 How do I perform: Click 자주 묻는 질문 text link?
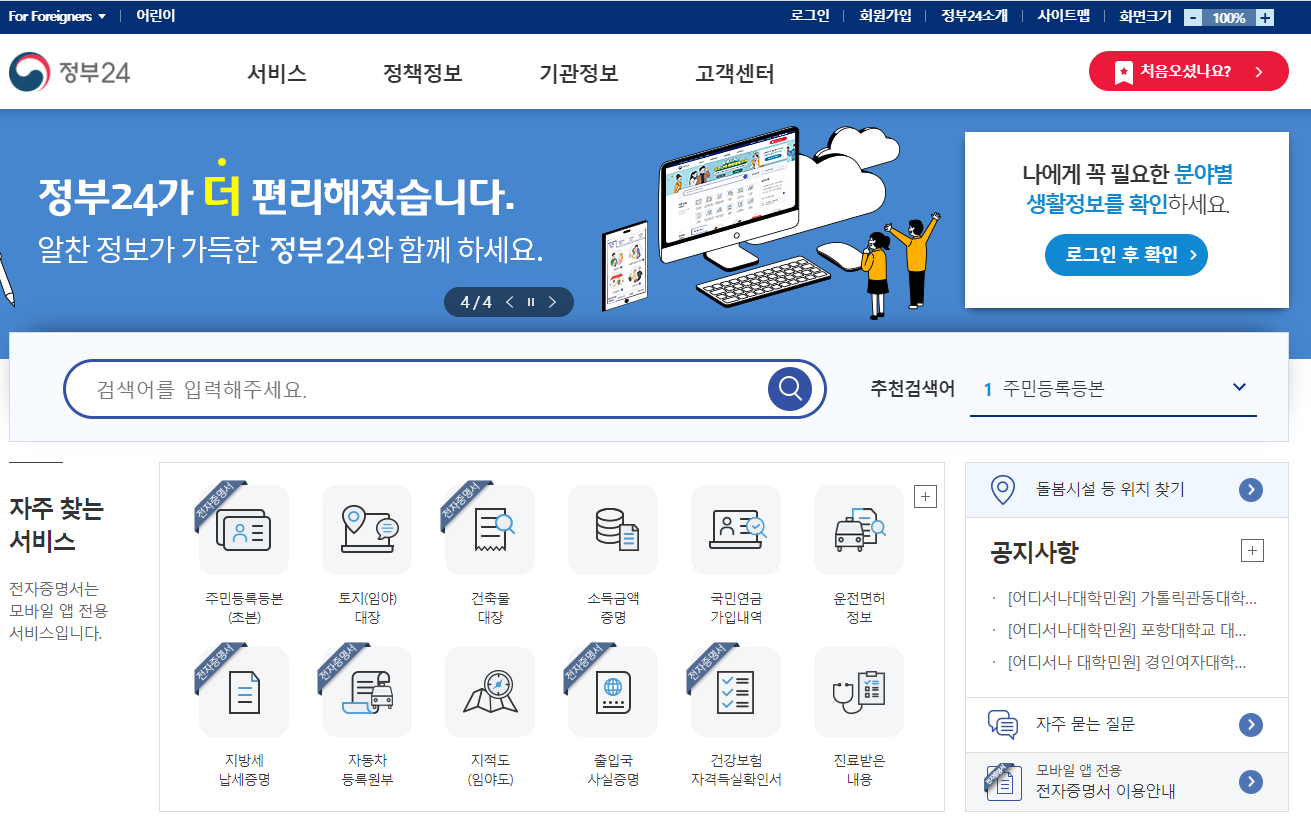coord(1086,725)
